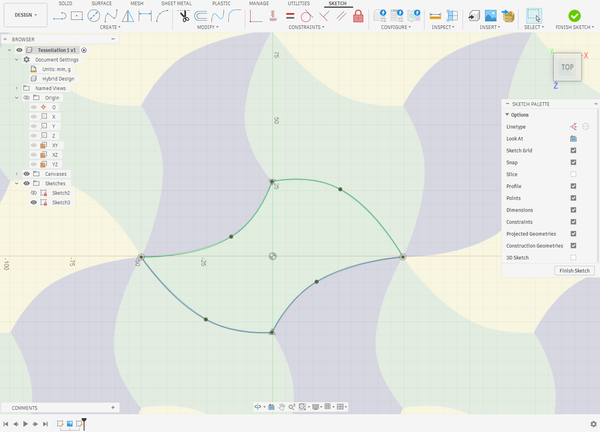Open the CONFIGURE dropdown menu

pyautogui.click(x=396, y=27)
